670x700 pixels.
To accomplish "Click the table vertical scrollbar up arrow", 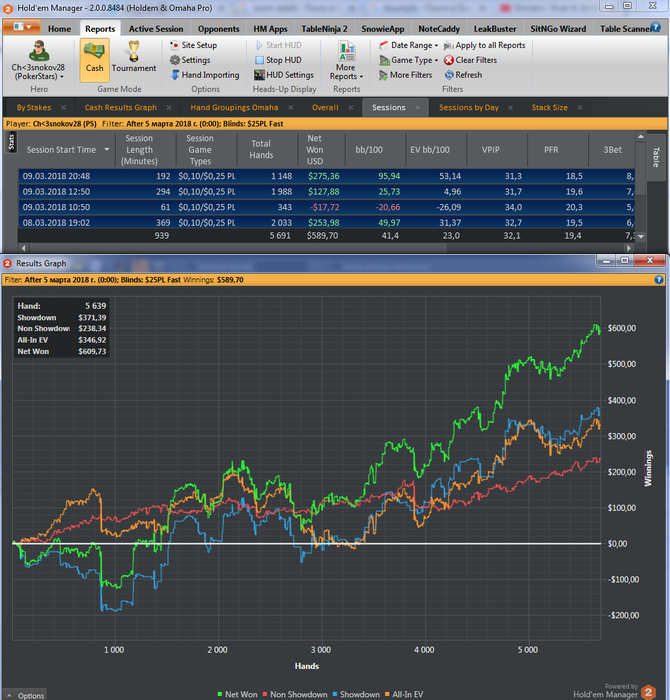I will 641,137.
